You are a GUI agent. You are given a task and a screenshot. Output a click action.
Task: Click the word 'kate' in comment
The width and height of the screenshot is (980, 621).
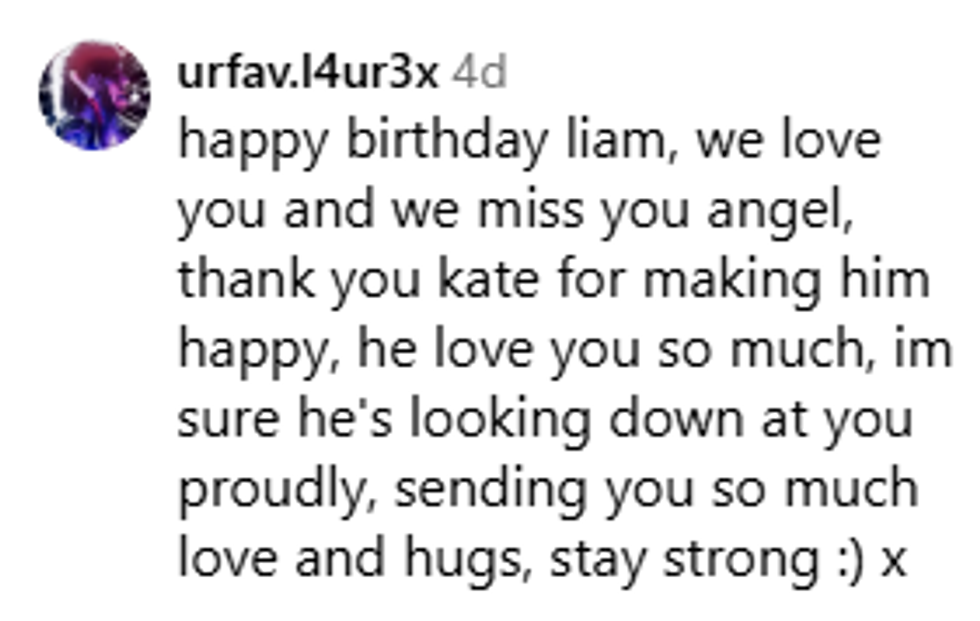point(488,278)
